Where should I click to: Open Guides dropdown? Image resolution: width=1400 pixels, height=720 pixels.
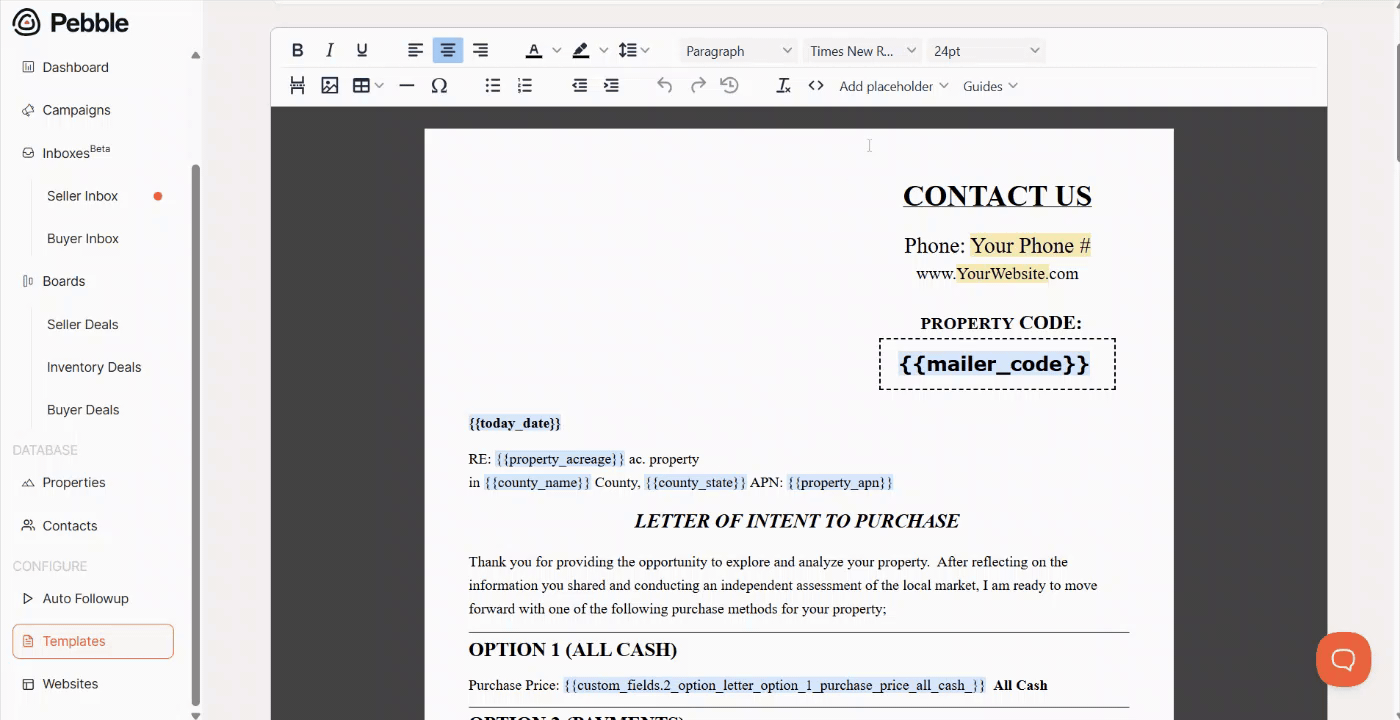[x=990, y=86]
